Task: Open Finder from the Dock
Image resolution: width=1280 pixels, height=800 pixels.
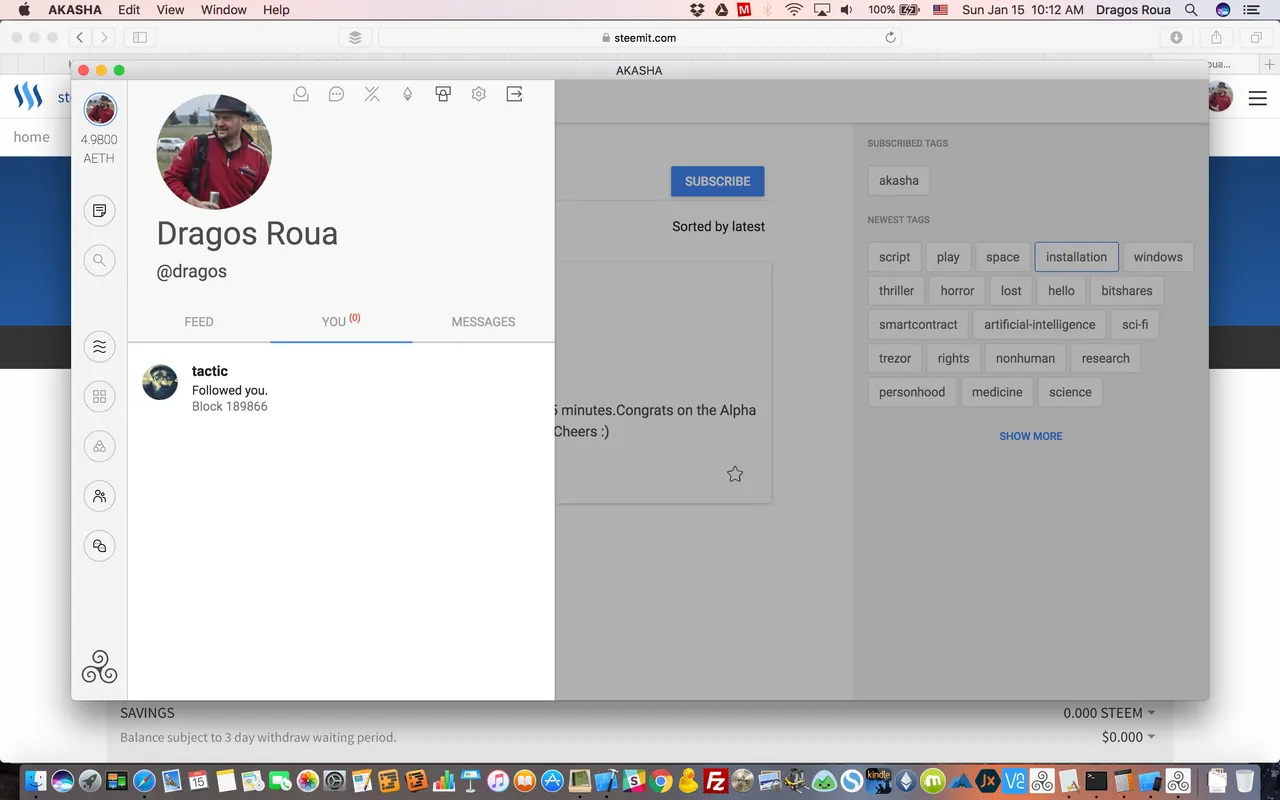Action: 36,780
